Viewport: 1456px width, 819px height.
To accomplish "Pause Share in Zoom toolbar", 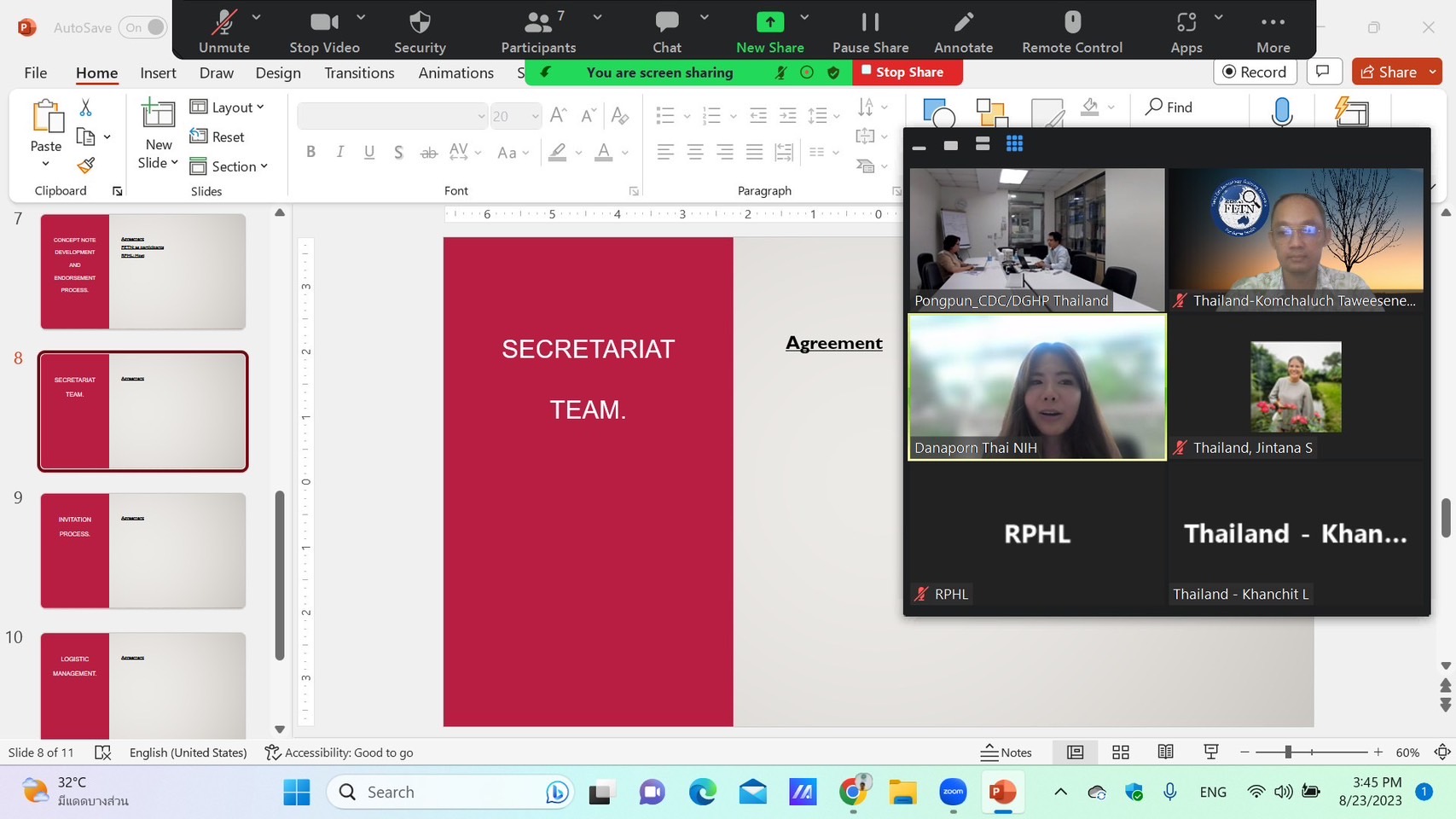I will tap(870, 32).
